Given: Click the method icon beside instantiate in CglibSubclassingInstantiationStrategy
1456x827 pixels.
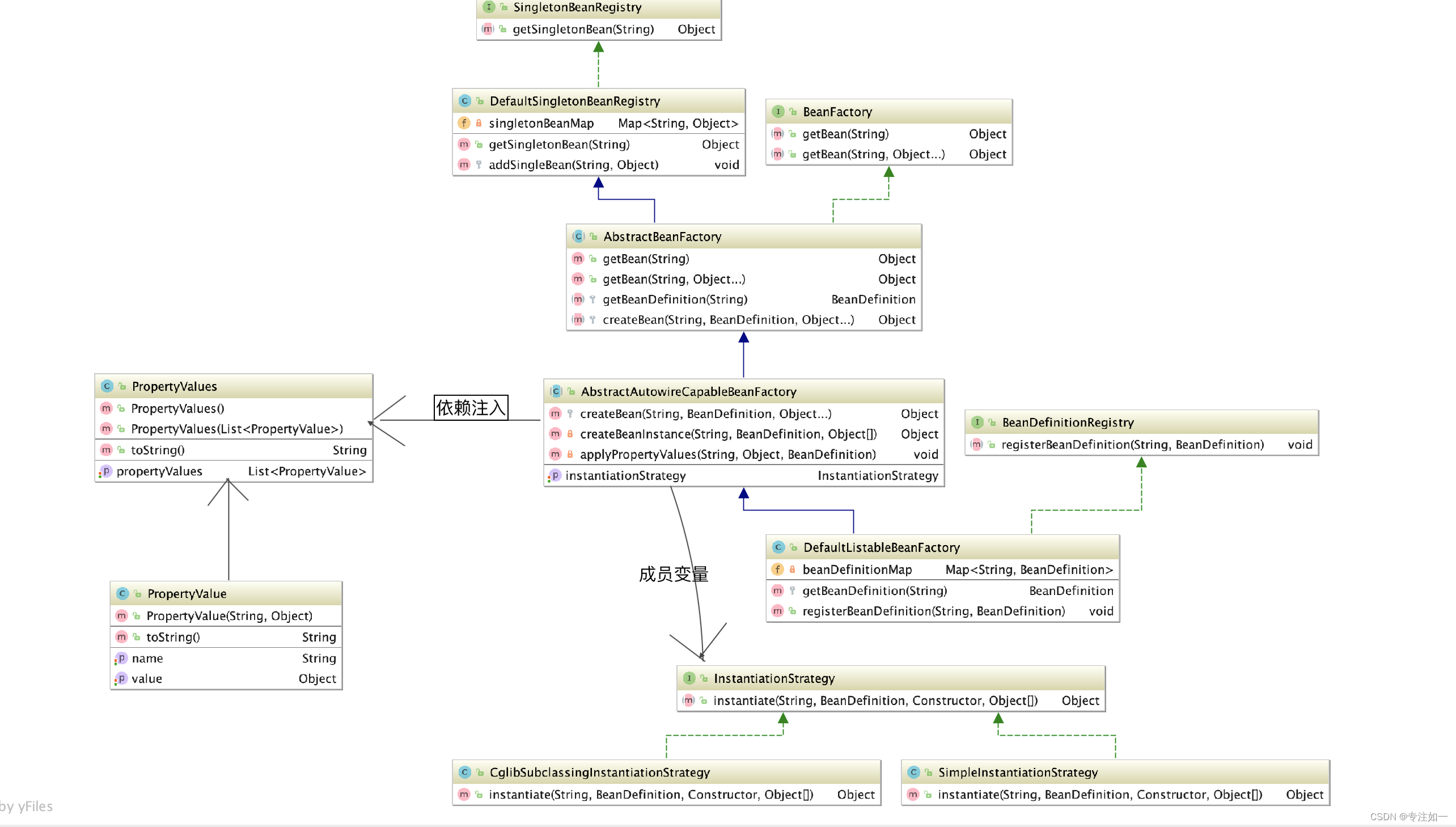Looking at the screenshot, I should [x=464, y=795].
